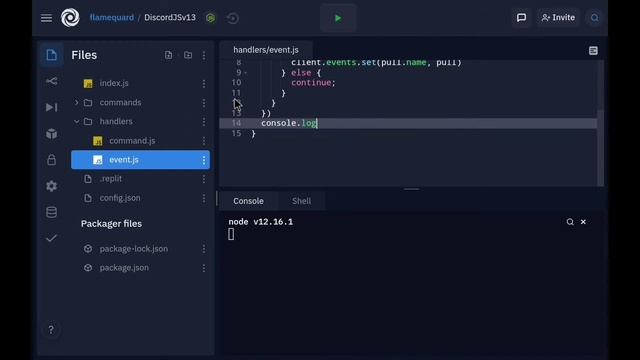Open options for command.js

pyautogui.click(x=204, y=141)
